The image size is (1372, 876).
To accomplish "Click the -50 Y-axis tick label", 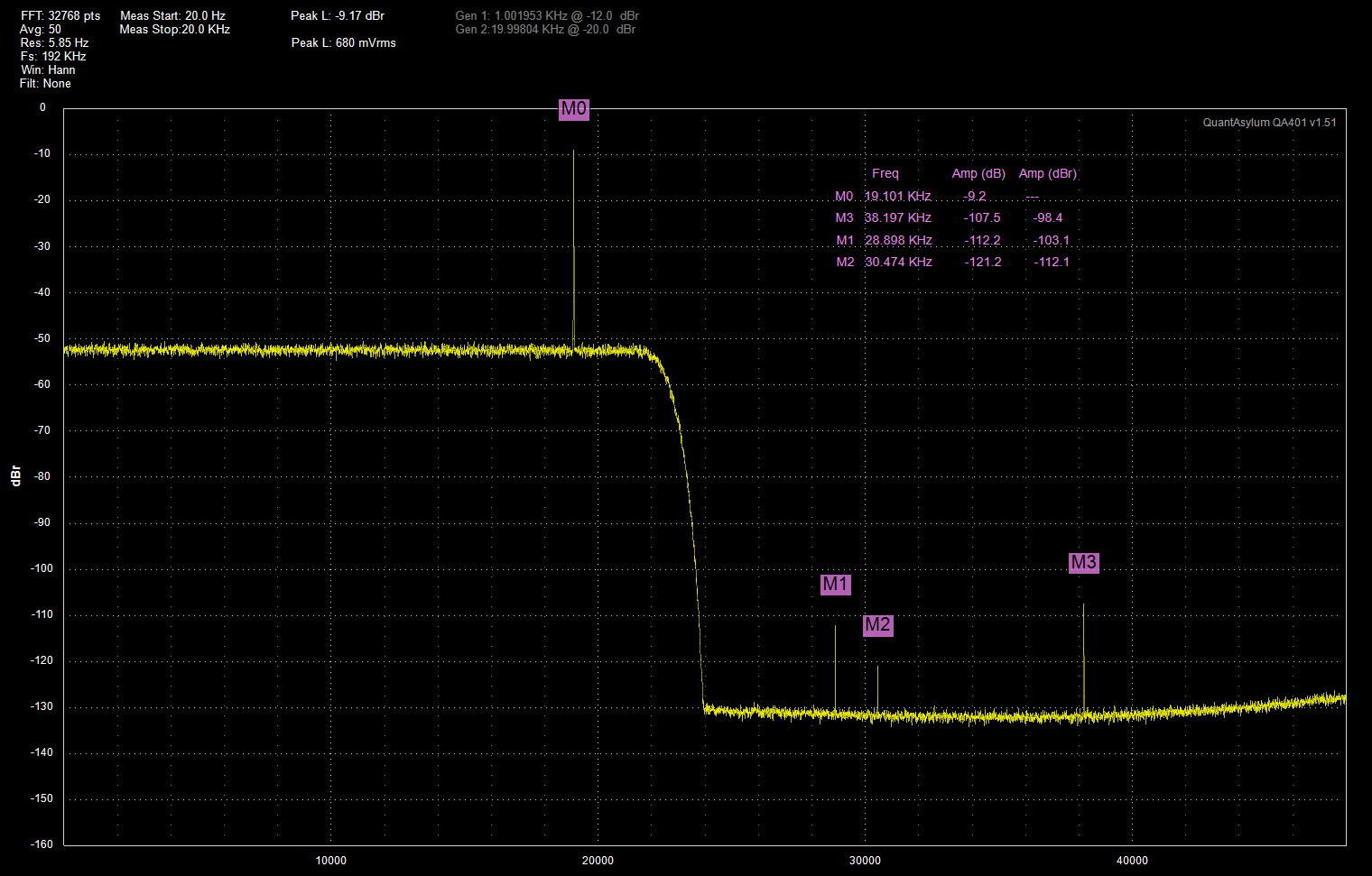I will (x=42, y=338).
